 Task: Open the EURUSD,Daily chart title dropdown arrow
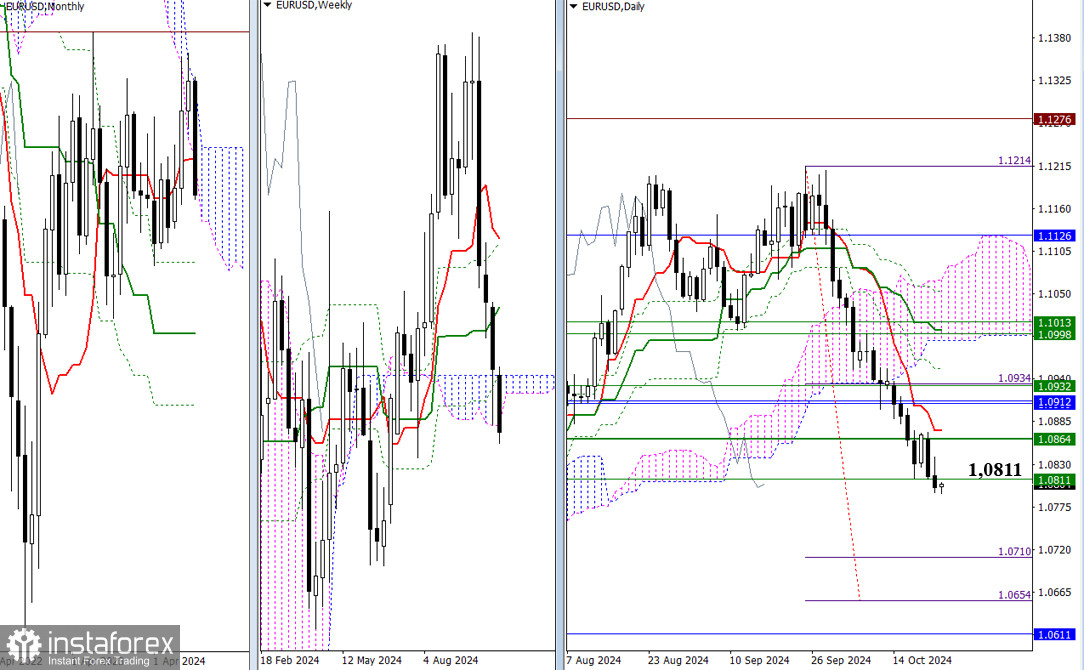[573, 7]
